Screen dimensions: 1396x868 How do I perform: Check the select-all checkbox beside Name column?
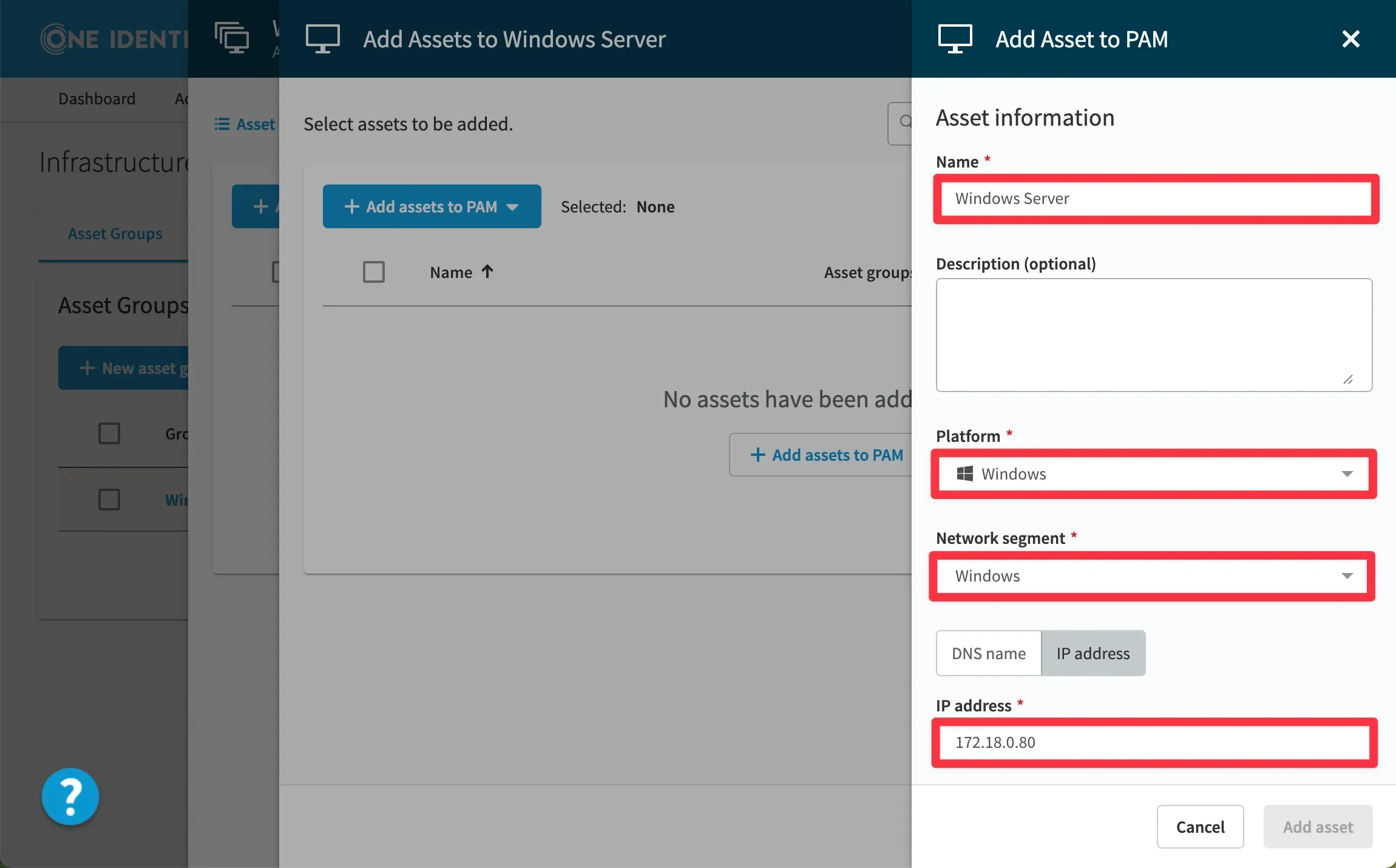pyautogui.click(x=373, y=272)
